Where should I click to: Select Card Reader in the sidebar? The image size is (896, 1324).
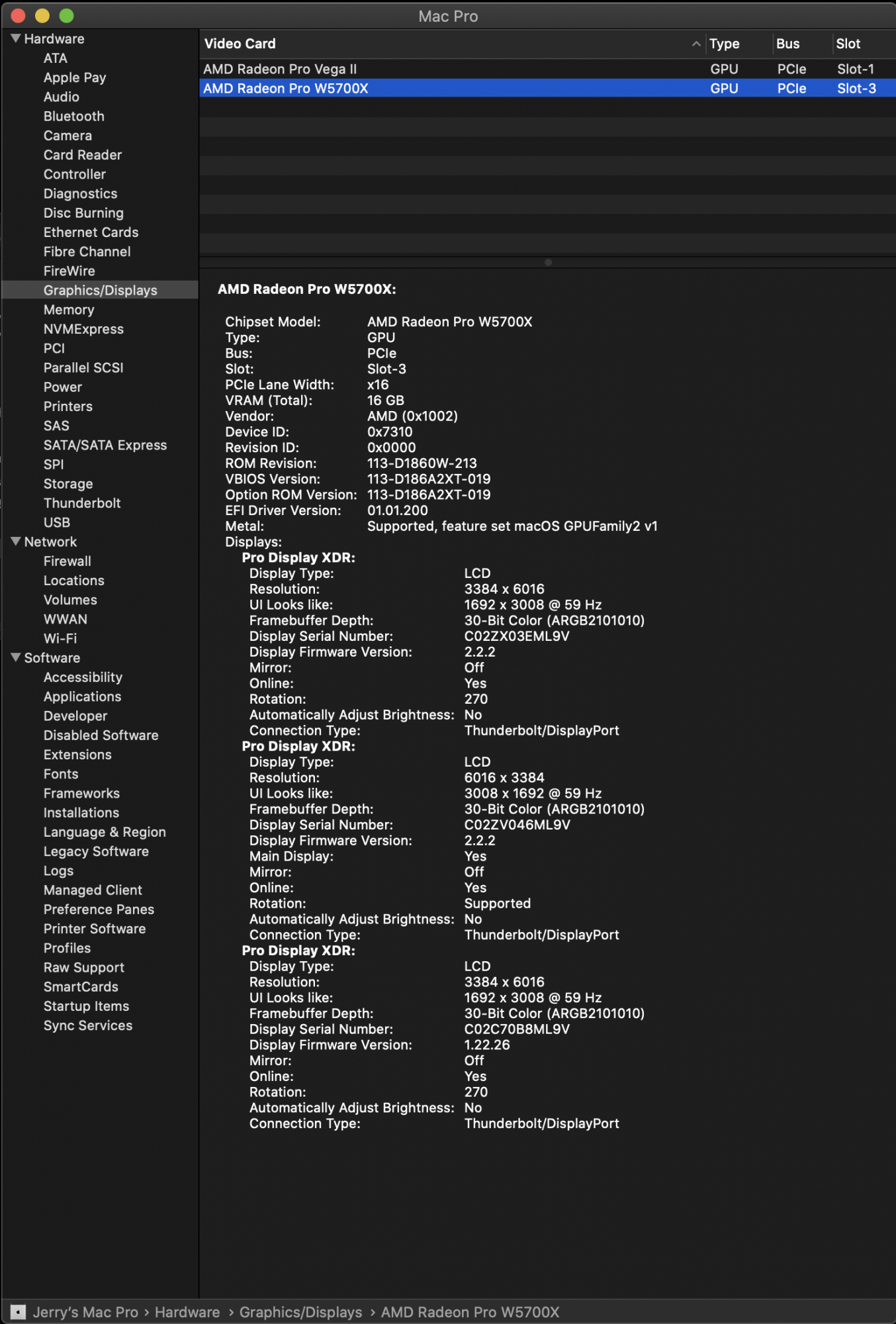click(83, 155)
